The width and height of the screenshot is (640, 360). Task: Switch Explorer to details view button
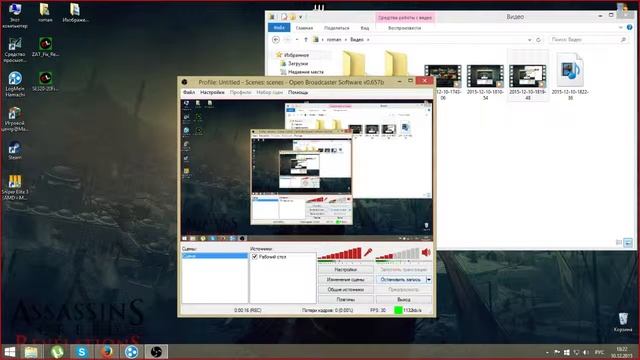click(619, 242)
